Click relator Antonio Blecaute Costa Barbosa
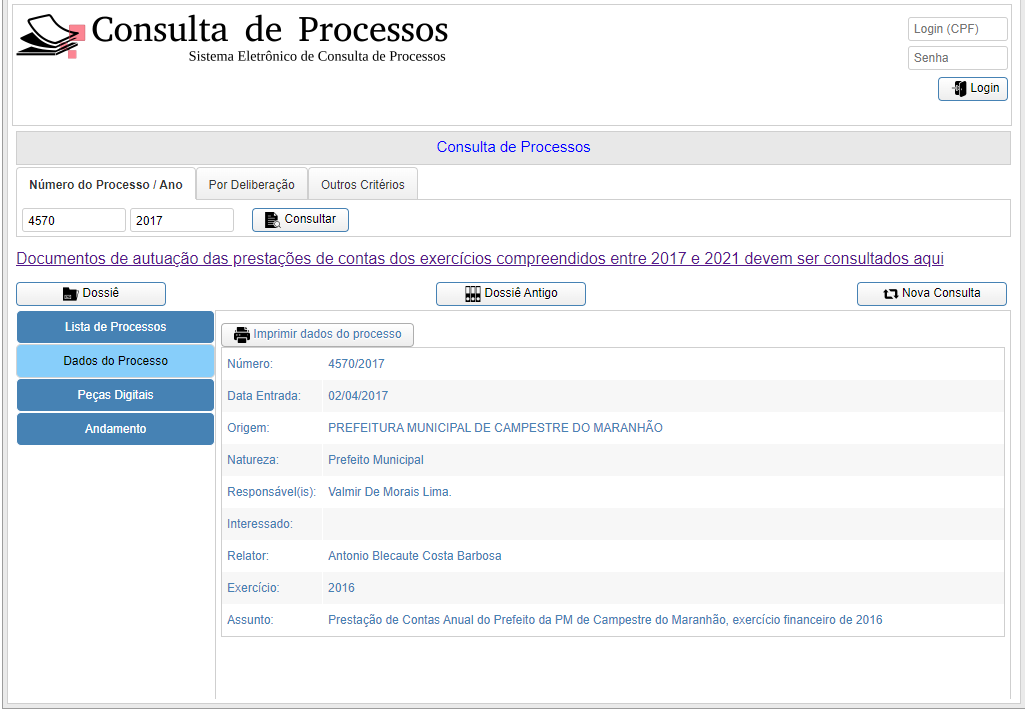Image resolution: width=1025 pixels, height=711 pixels. pyautogui.click(x=414, y=556)
